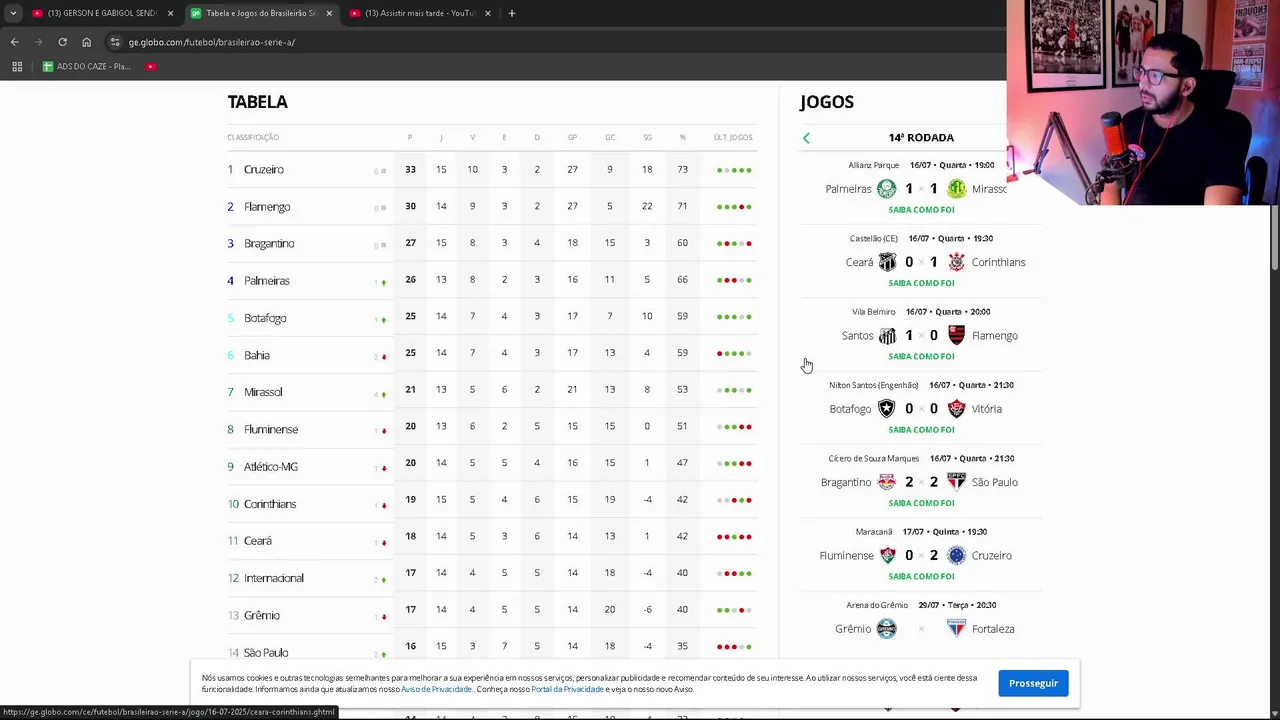Viewport: 1280px width, 720px height.
Task: Click the Bragantino crest in Jogos
Action: pyautogui.click(x=886, y=482)
